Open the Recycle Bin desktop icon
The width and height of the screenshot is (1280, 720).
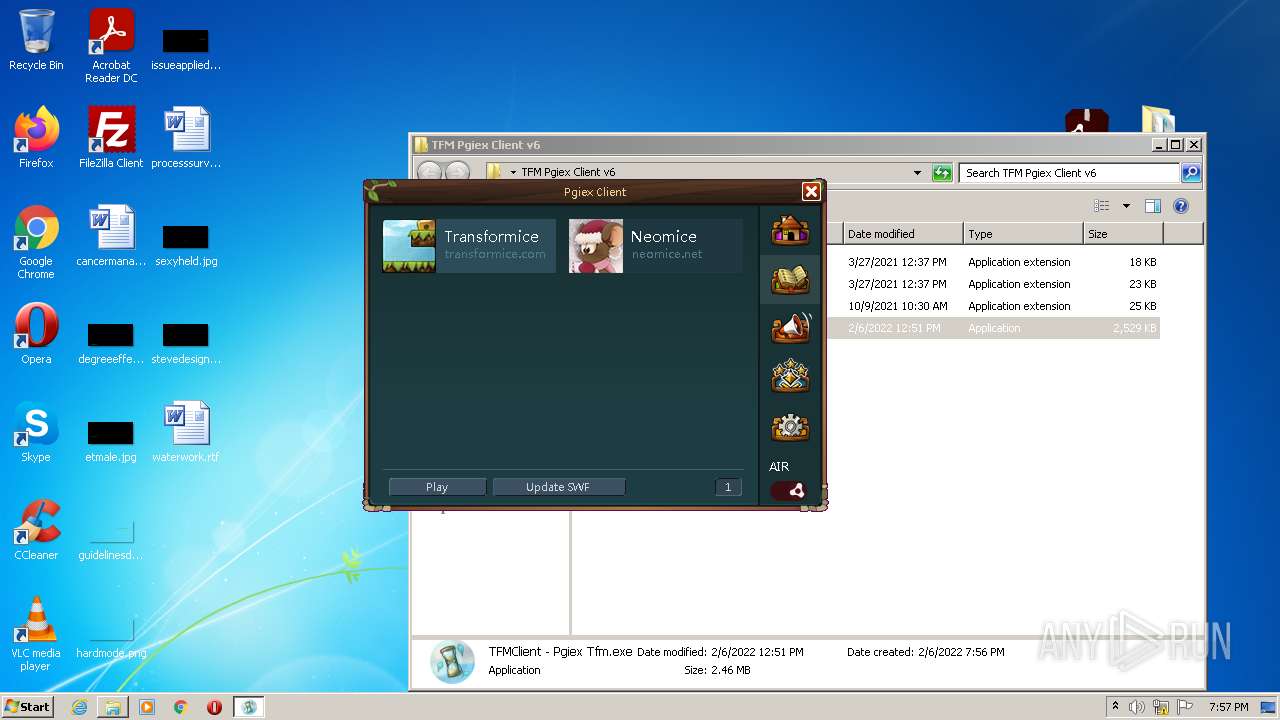36,41
